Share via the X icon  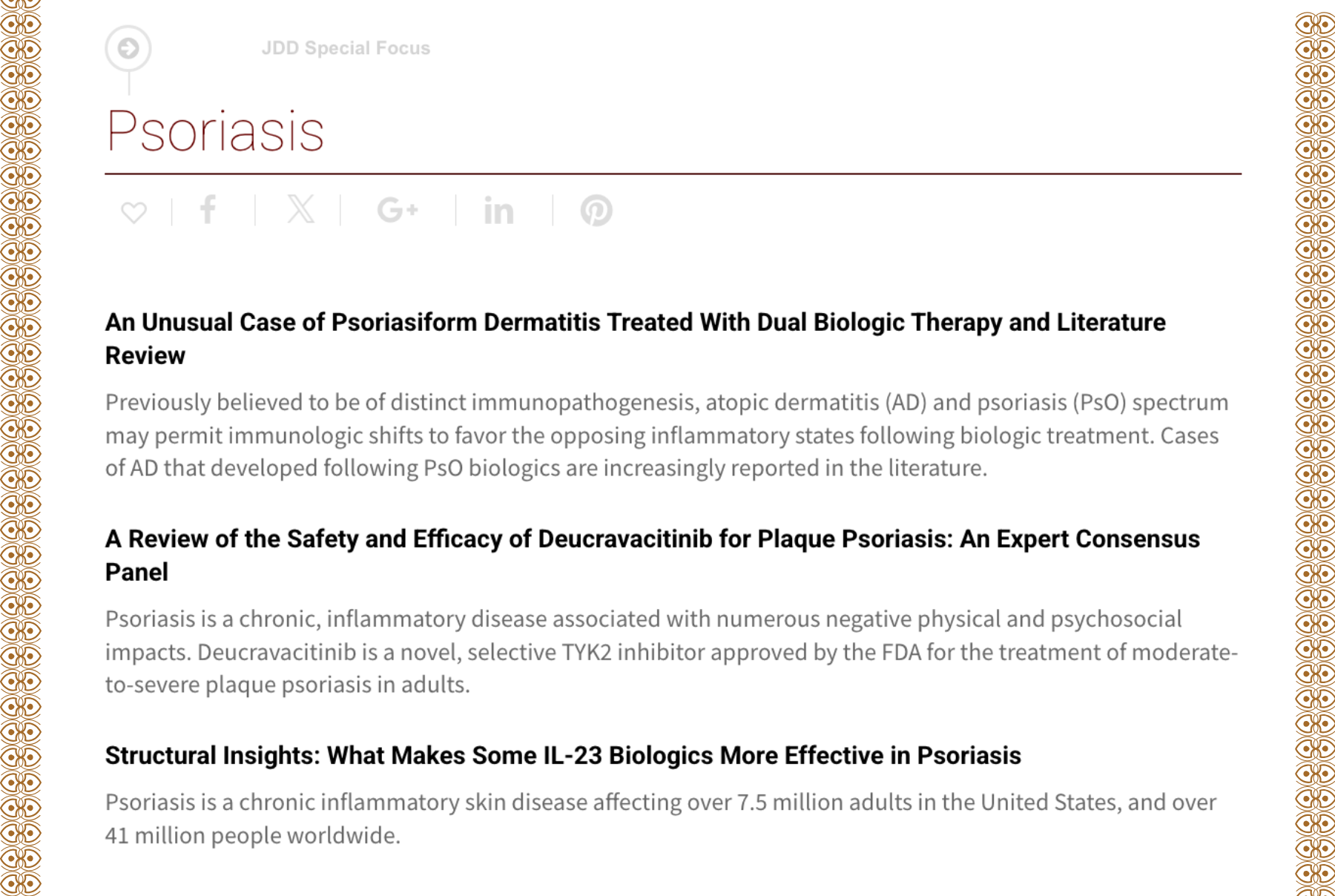[x=300, y=210]
